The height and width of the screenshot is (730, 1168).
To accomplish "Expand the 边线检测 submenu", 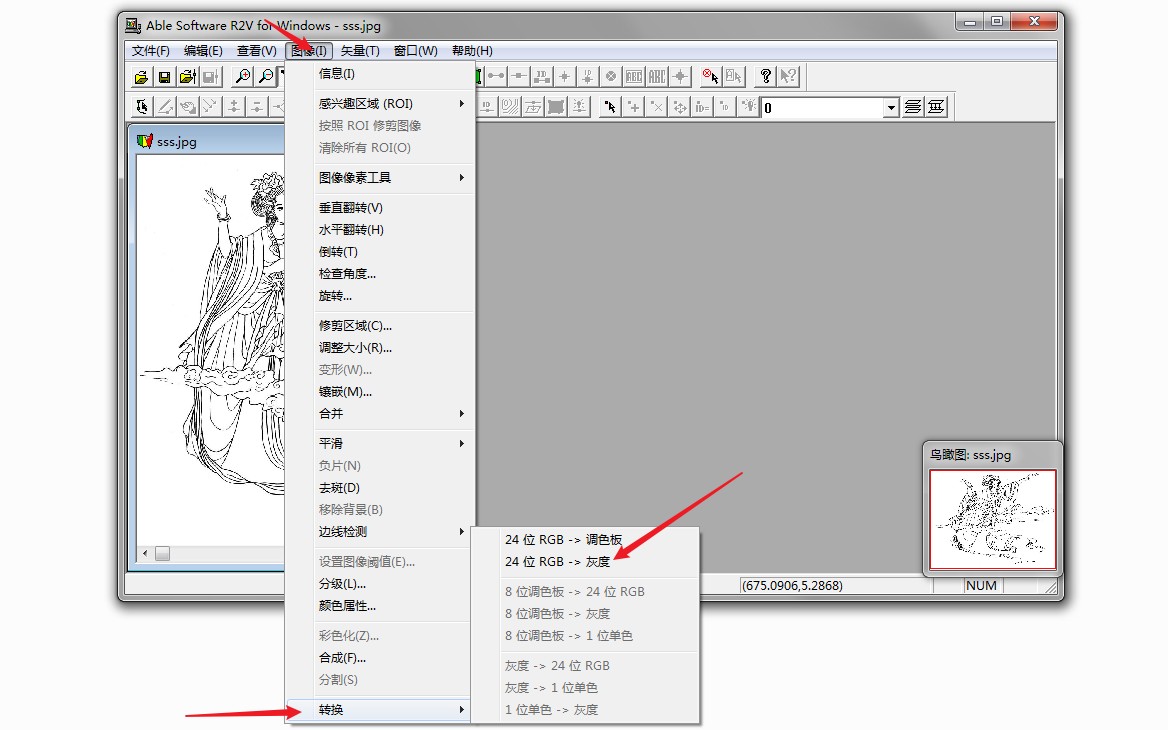I will (x=390, y=532).
